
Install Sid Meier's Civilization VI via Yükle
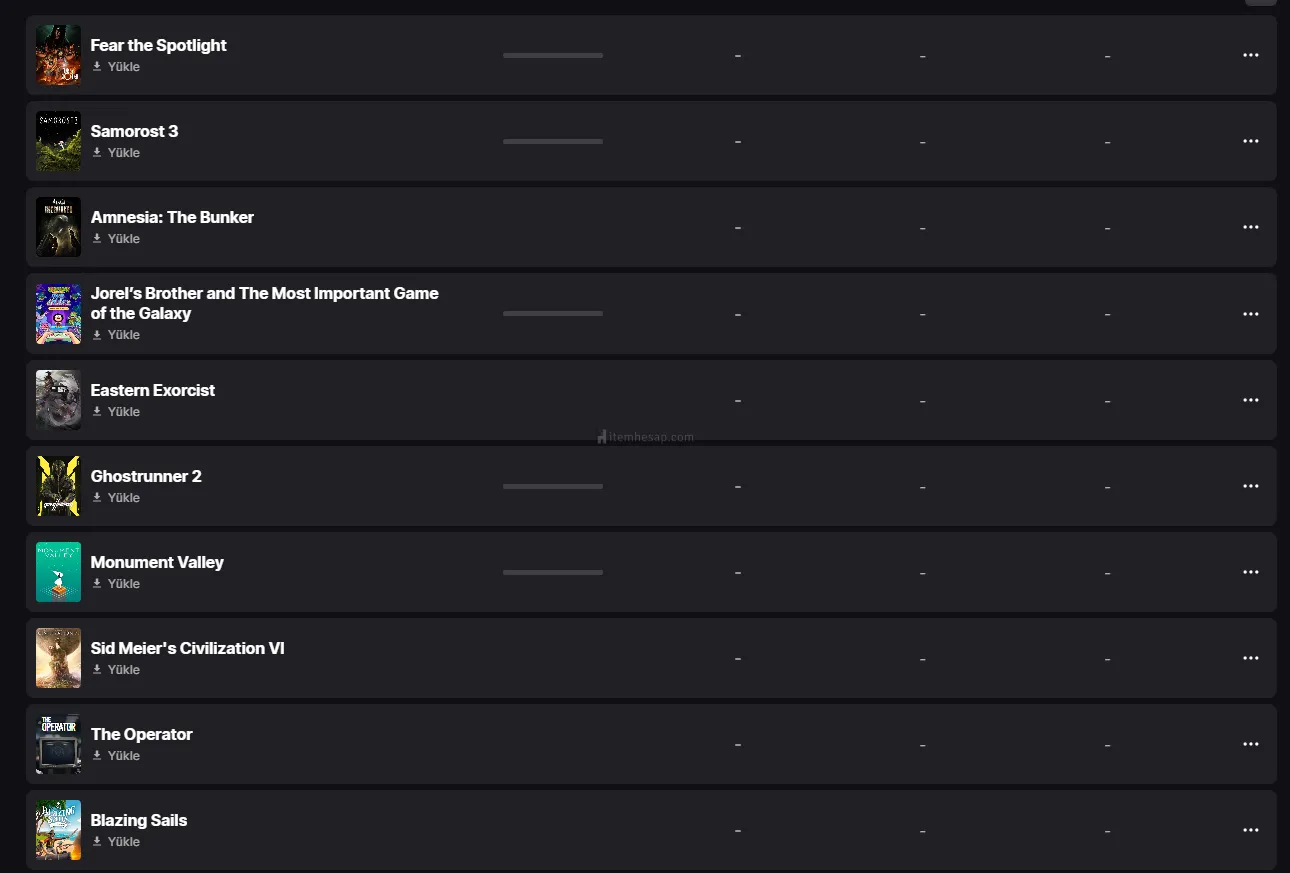[x=116, y=670]
